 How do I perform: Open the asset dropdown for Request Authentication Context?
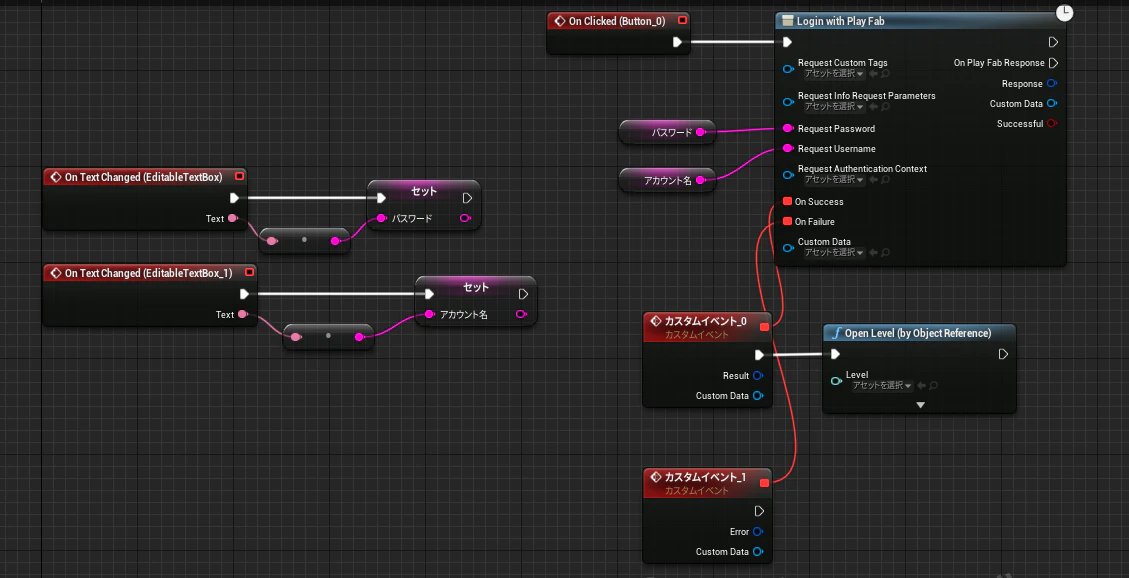[x=834, y=179]
